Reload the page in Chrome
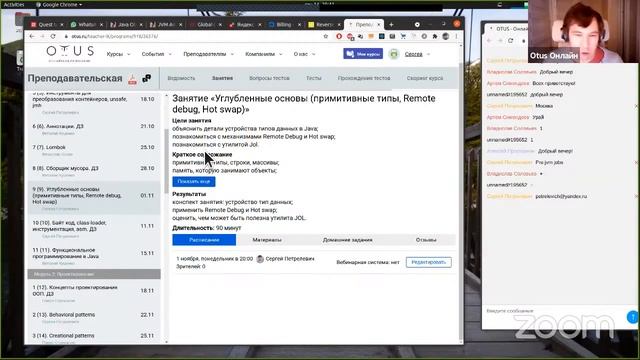Image resolution: width=640 pixels, height=360 pixels. (53, 36)
